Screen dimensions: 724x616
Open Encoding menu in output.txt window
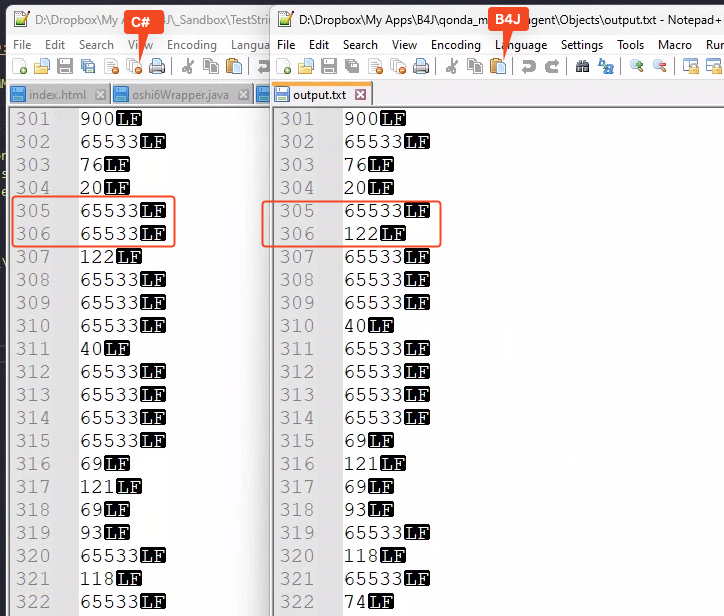coord(456,45)
